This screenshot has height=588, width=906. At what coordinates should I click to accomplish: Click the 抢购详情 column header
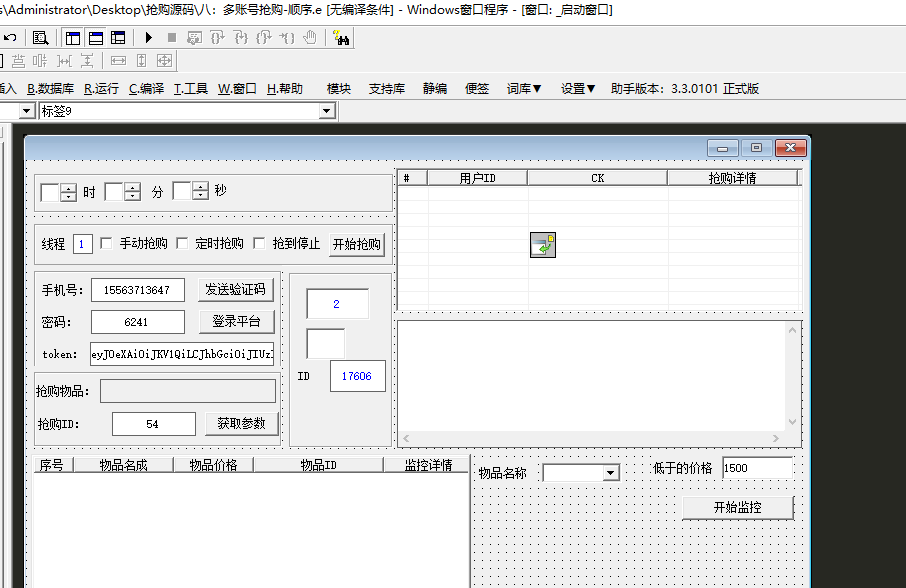pos(732,178)
